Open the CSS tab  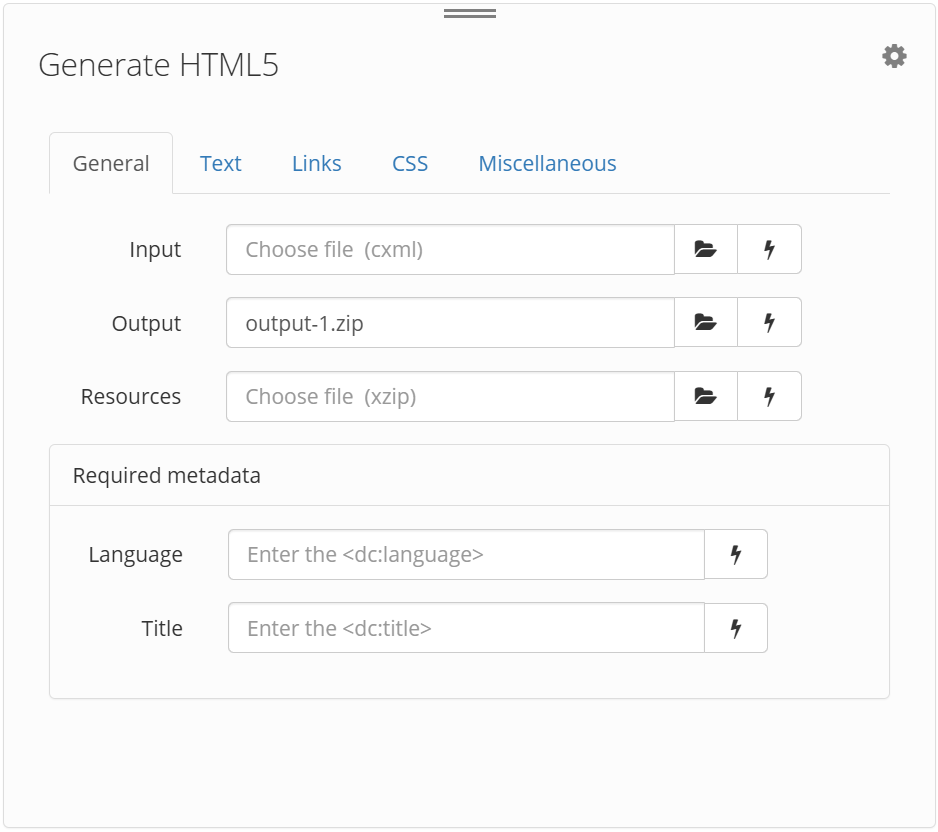tap(409, 163)
